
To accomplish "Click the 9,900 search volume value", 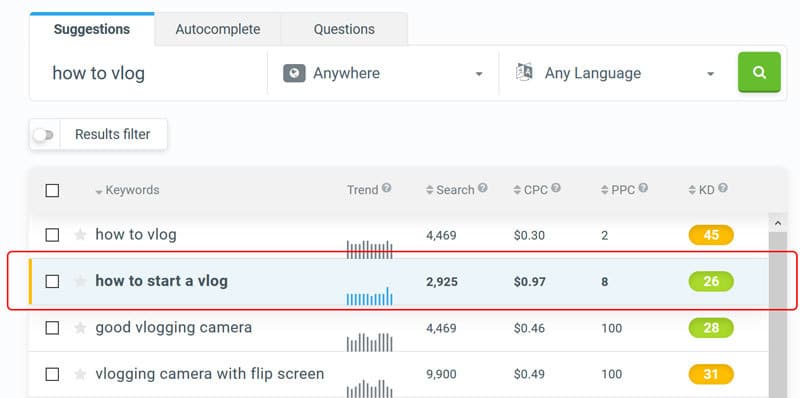I will point(441,375).
